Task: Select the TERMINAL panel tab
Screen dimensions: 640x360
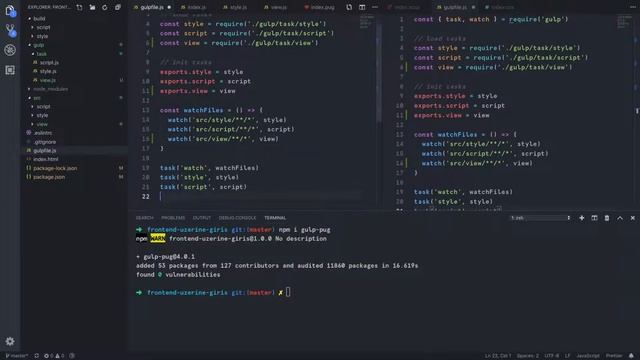Action: [275, 218]
